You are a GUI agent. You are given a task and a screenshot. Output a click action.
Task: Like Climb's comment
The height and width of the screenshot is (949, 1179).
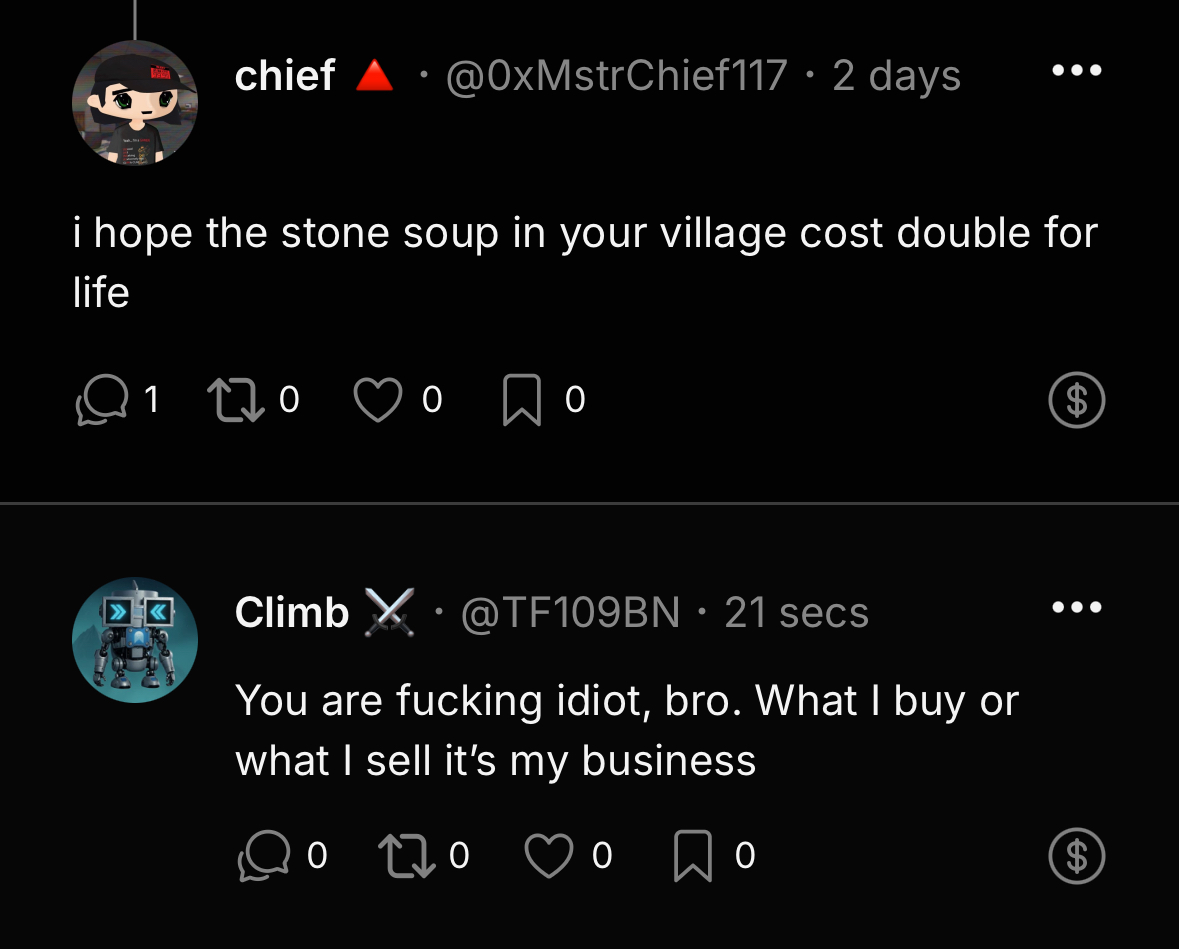click(x=549, y=857)
